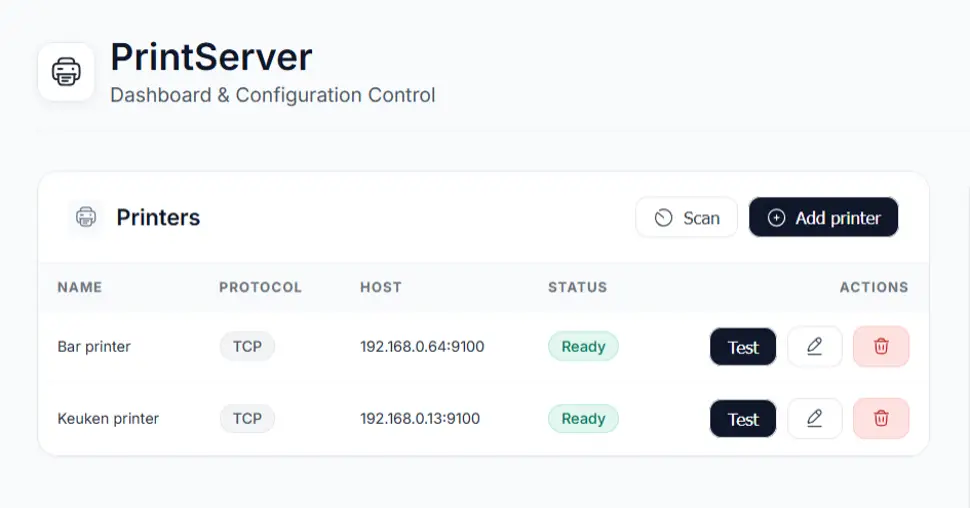Delete the Bar printer using trash icon

pyautogui.click(x=881, y=347)
